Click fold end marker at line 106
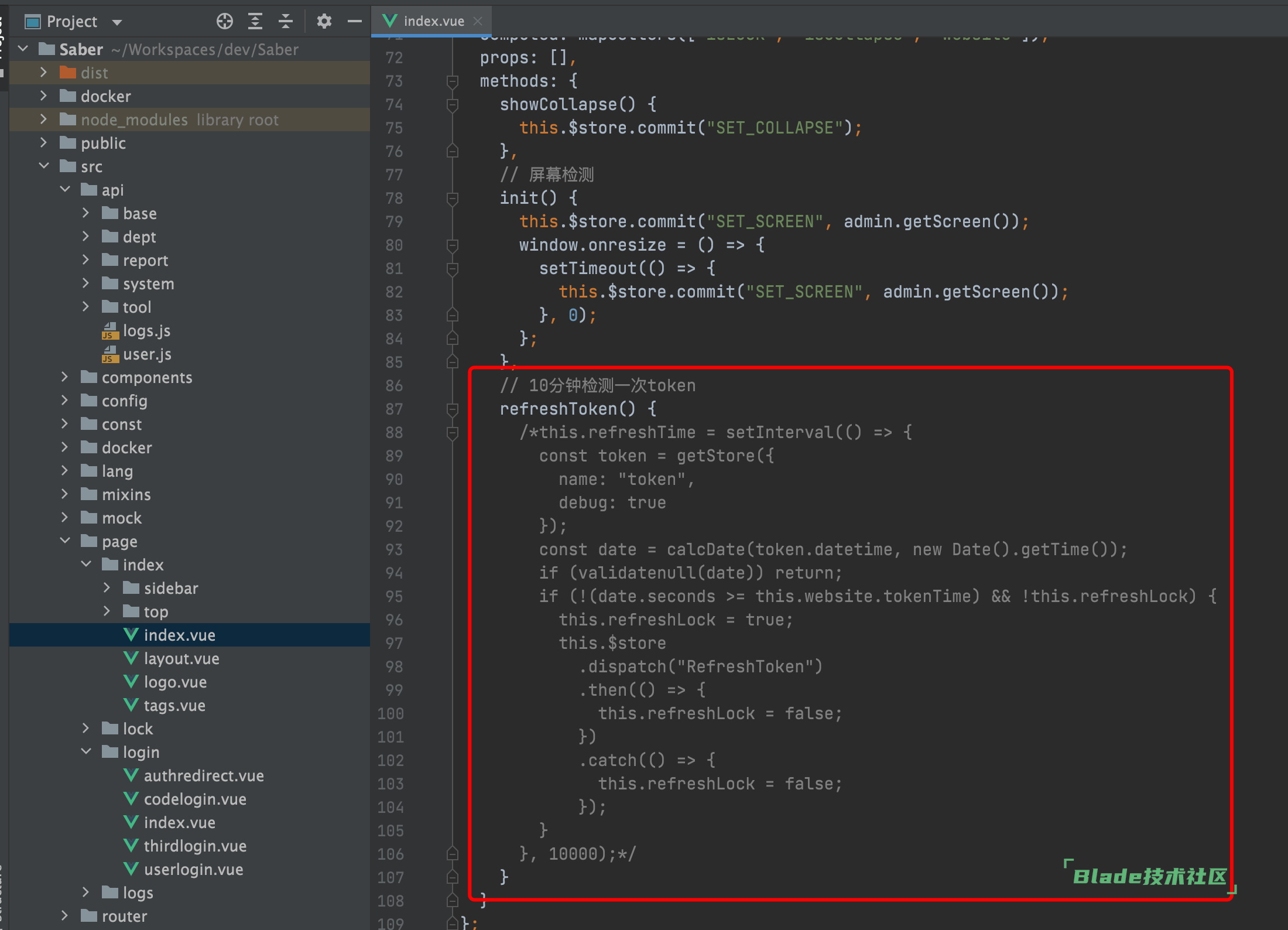This screenshot has width=1288, height=930. [x=453, y=854]
